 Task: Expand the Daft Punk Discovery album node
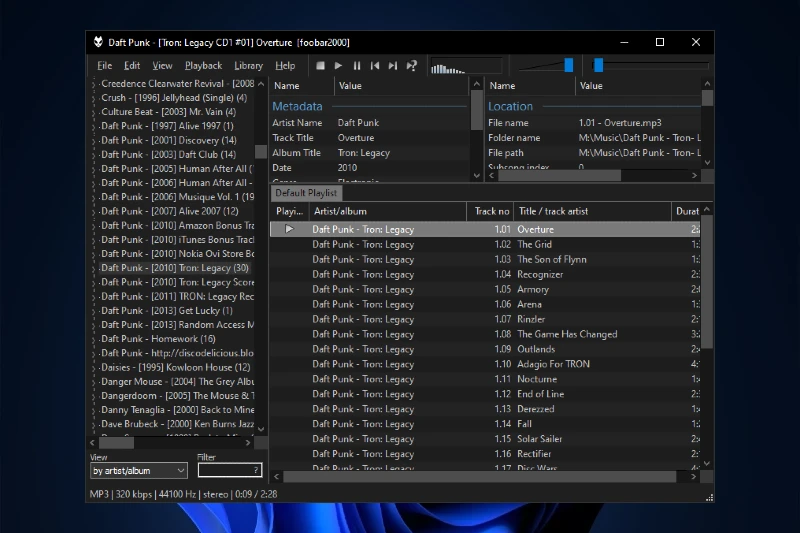tap(95, 141)
